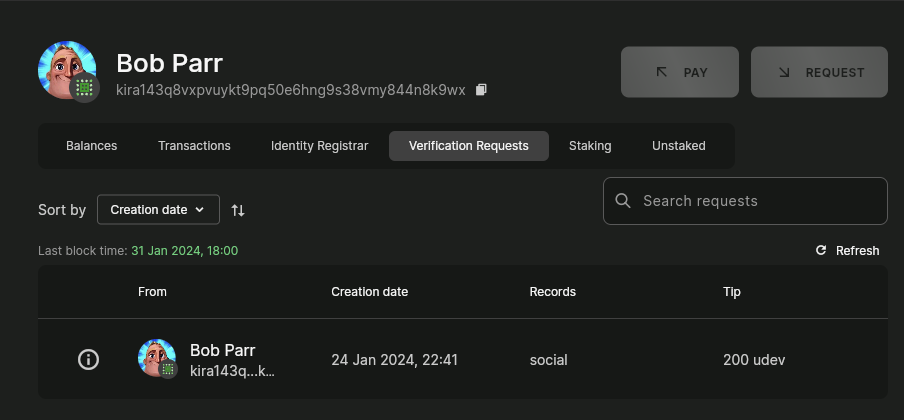Click the green badge on header avatar
Viewport: 904px width, 420px height.
coord(85,88)
